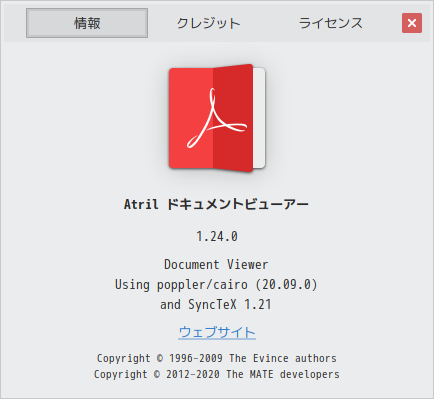Select the 情報 tab
This screenshot has height=399, width=434.
pos(87,23)
